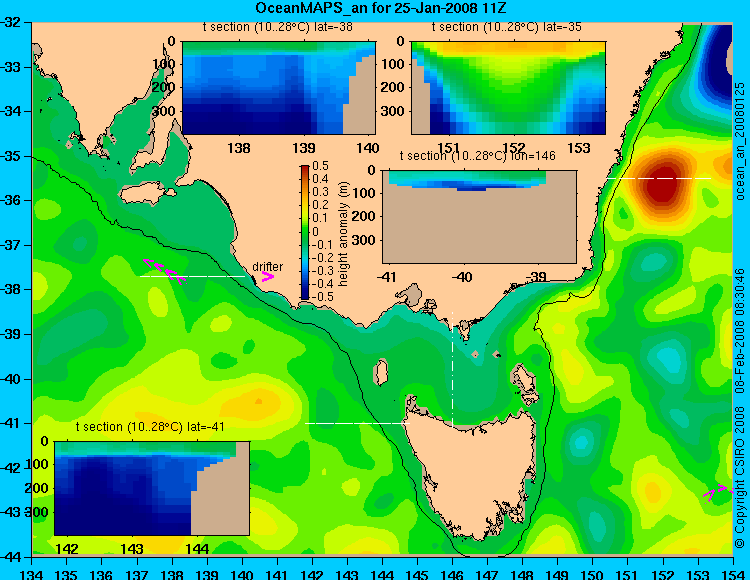Image resolution: width=750 pixels, height=580 pixels.
Task: Click the "138" axis label under lat=-38 inset
Action: click(x=239, y=148)
